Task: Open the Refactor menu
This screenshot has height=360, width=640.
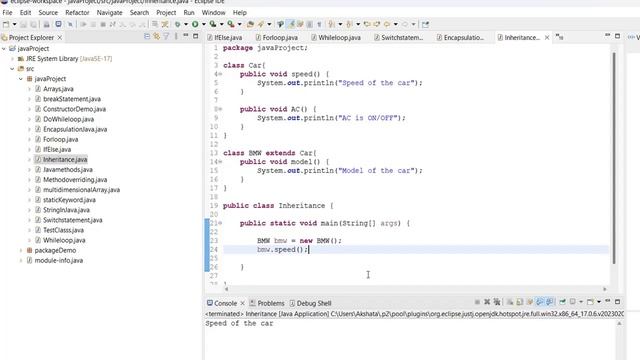Action: 77,13
